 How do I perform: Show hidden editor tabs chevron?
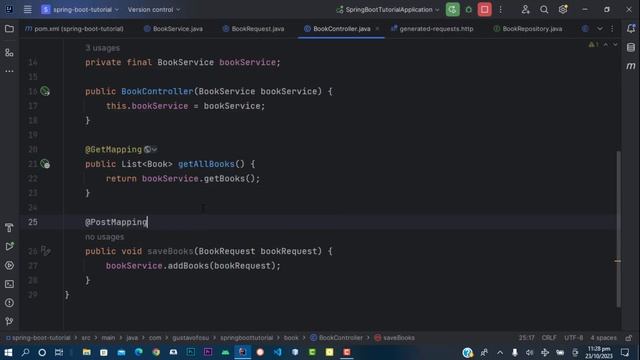click(x=600, y=29)
